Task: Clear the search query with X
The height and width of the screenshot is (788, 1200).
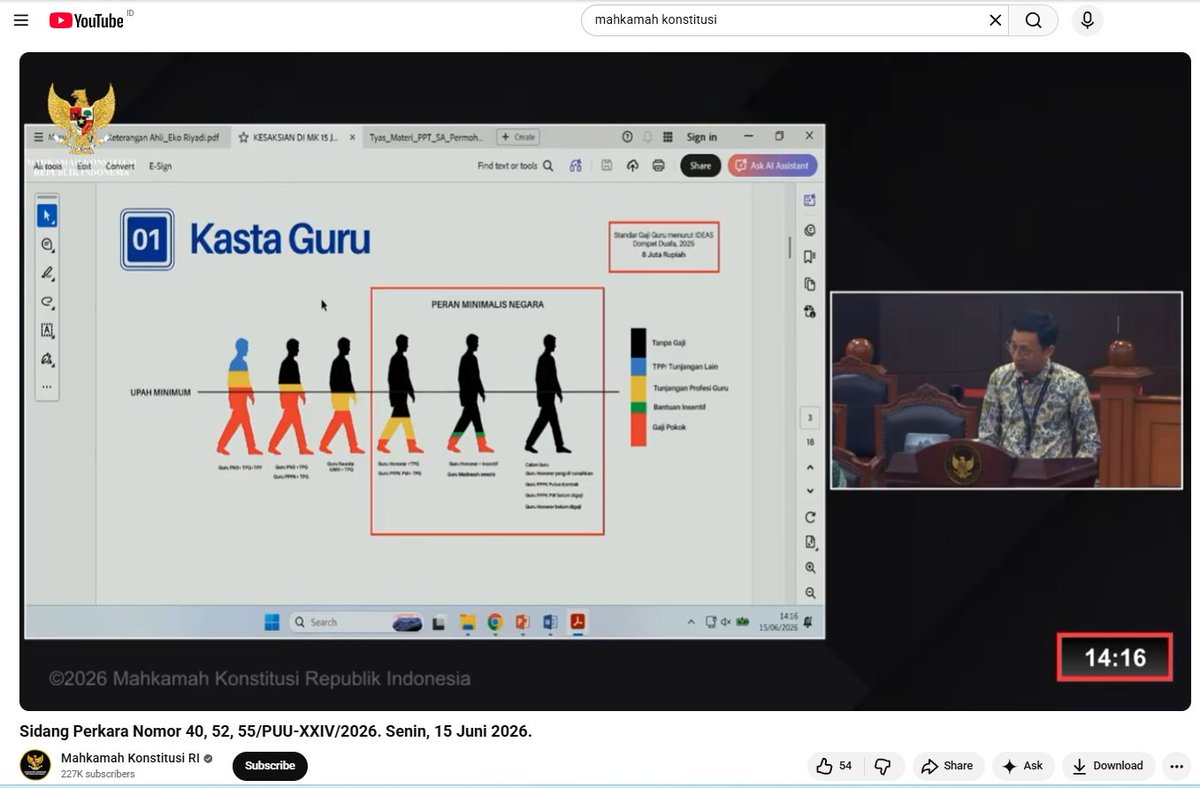Action: tap(995, 20)
